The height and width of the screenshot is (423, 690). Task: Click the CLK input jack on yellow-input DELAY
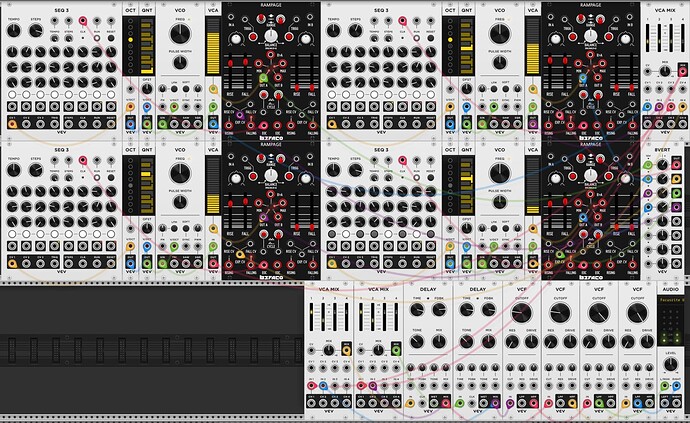[x=422, y=402]
